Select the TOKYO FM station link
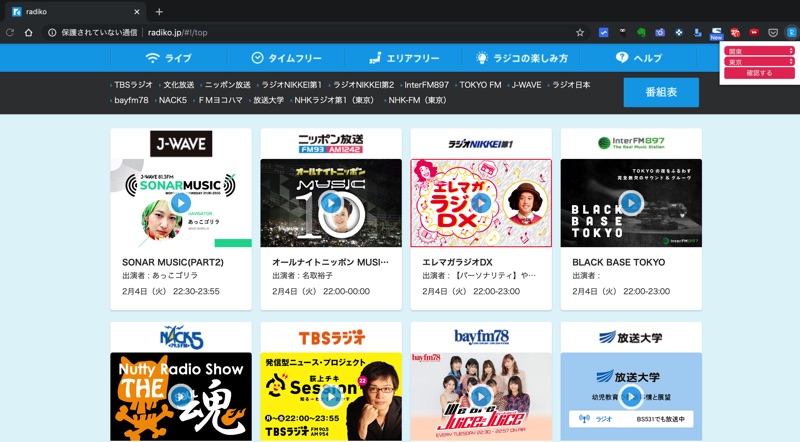800x442 pixels. coord(480,85)
